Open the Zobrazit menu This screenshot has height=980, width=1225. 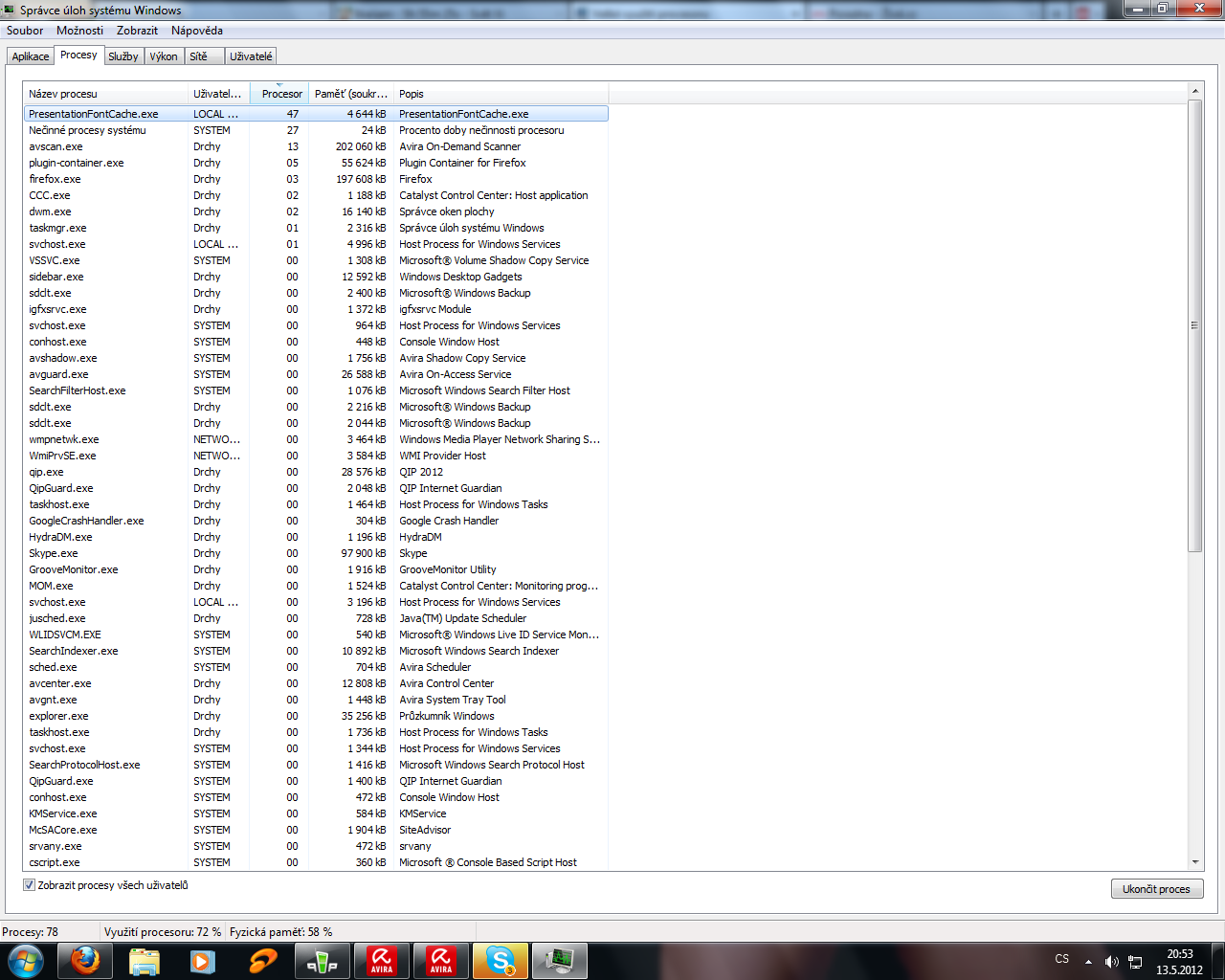137,31
